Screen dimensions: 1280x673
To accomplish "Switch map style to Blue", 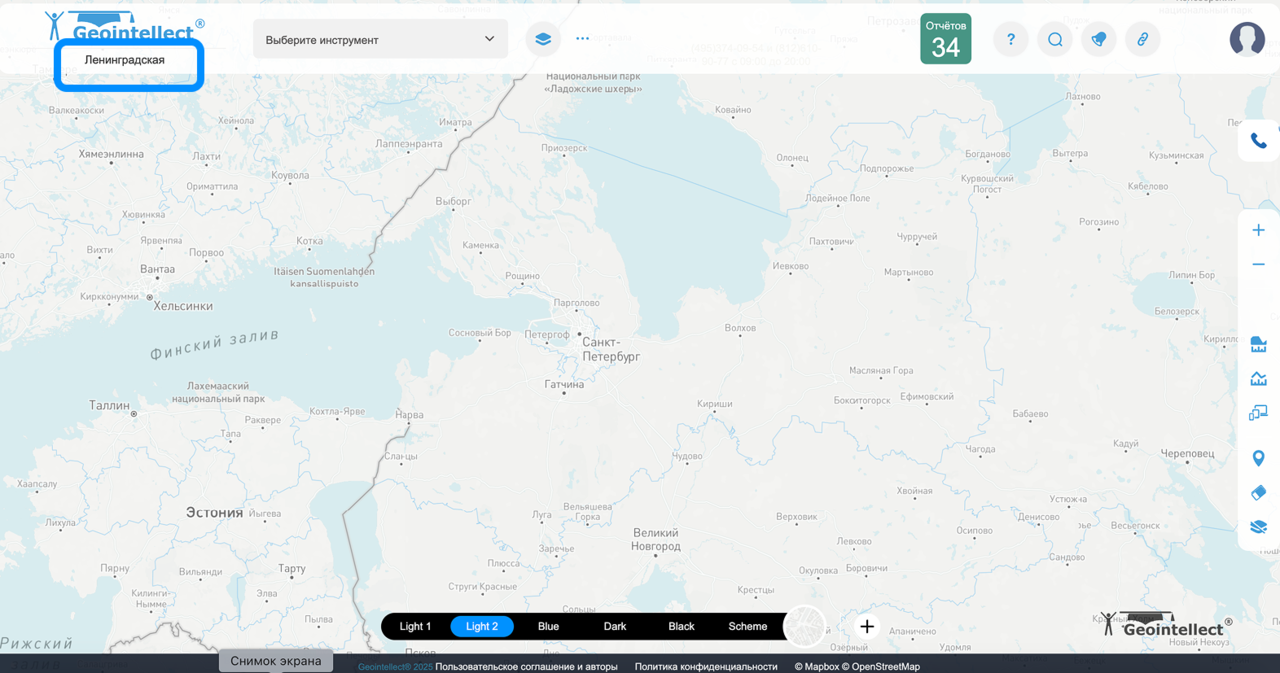I will (548, 626).
